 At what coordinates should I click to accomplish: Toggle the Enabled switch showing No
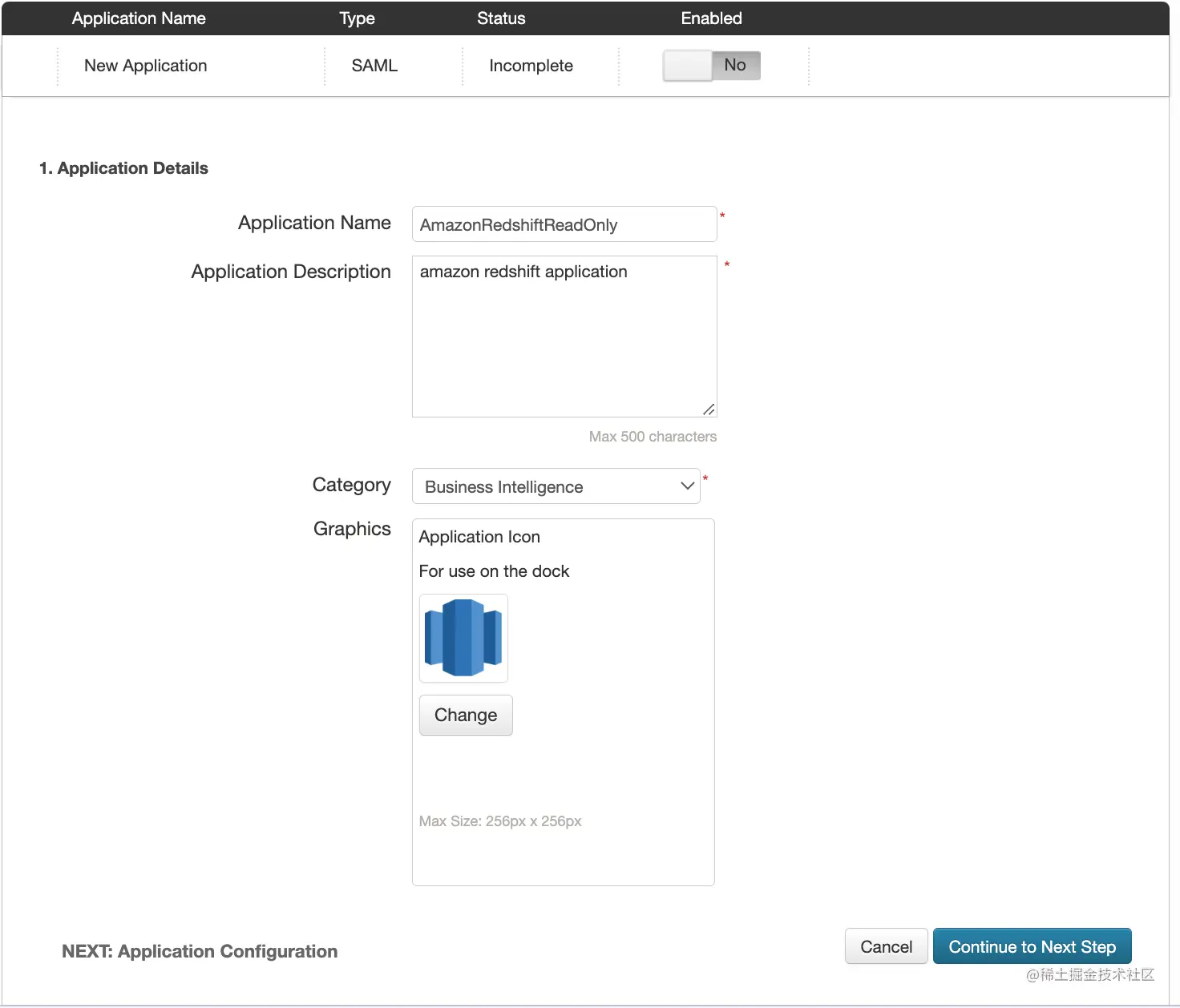[711, 66]
